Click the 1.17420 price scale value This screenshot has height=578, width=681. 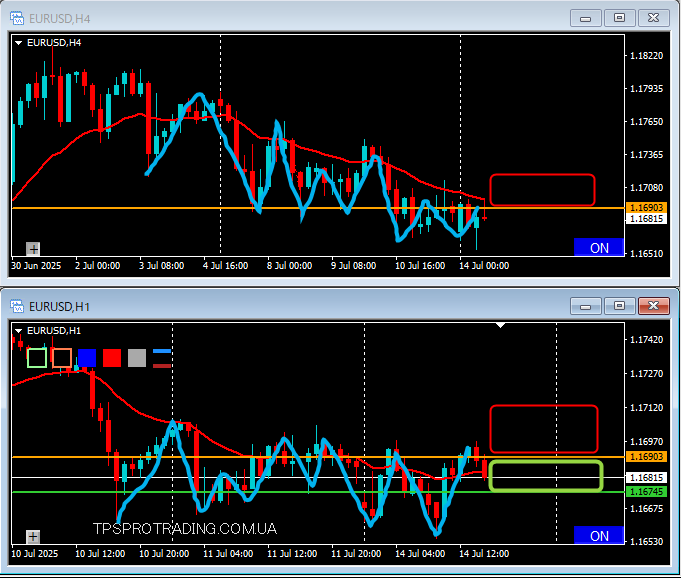pyautogui.click(x=647, y=340)
